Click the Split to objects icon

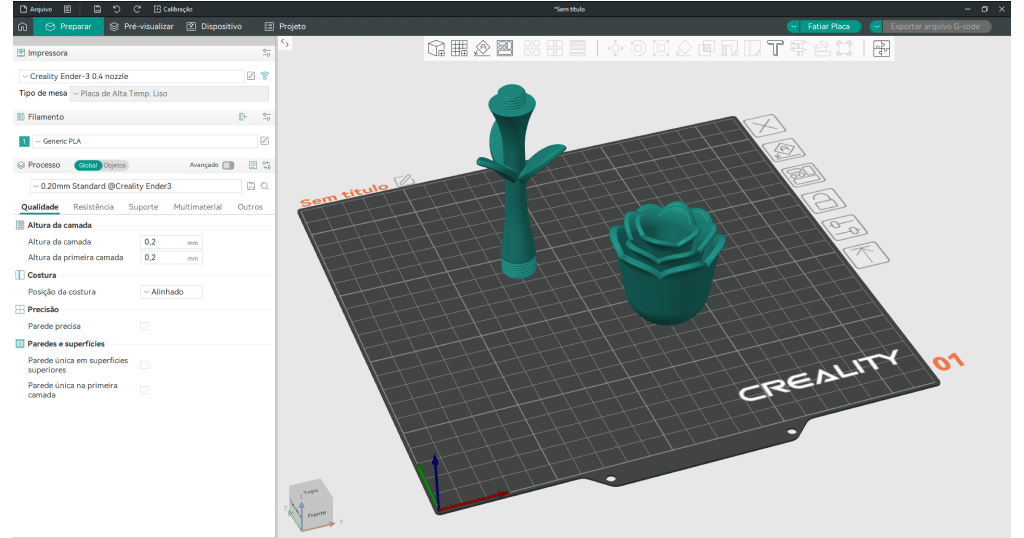(x=532, y=48)
